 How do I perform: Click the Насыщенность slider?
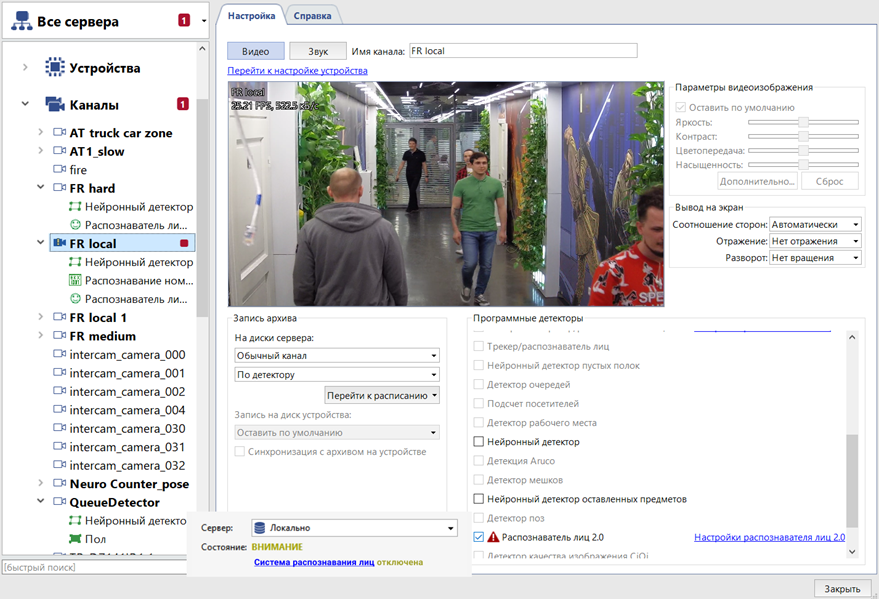(803, 165)
